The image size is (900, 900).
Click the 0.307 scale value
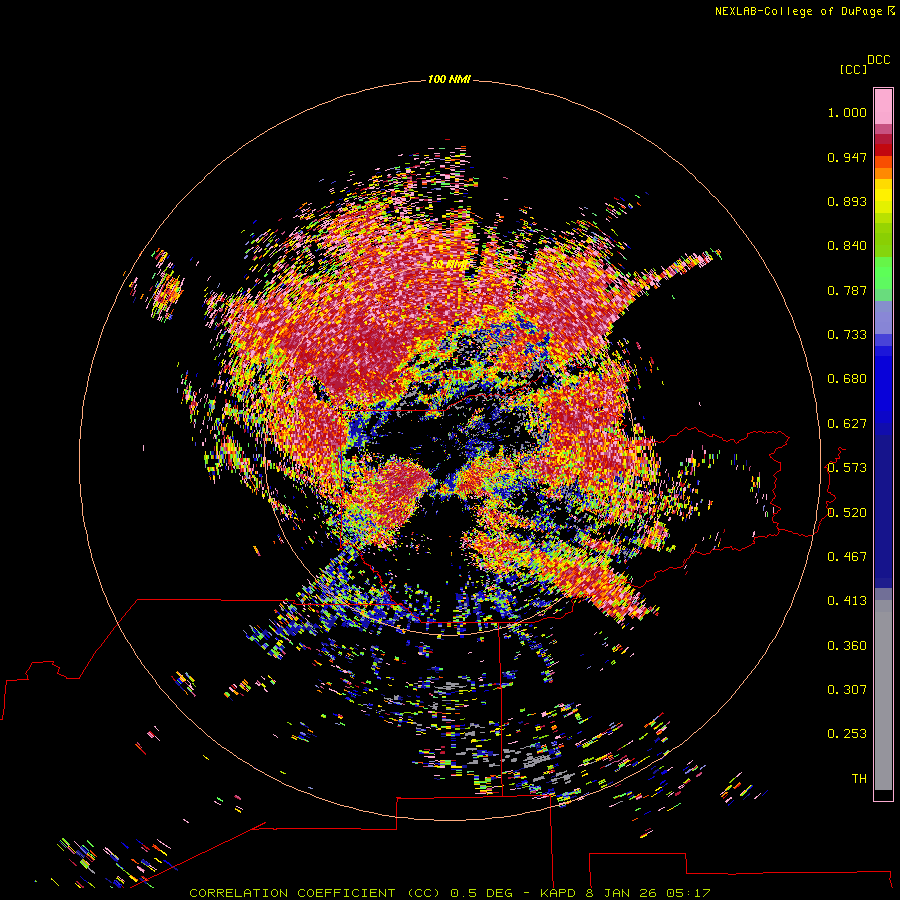pyautogui.click(x=847, y=690)
